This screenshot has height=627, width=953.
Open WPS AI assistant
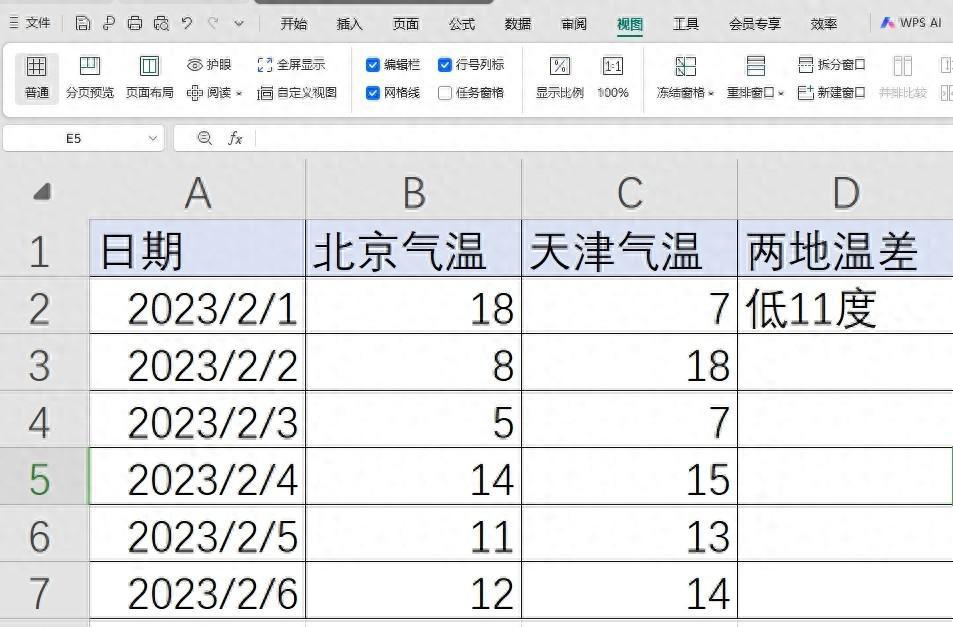tap(911, 23)
